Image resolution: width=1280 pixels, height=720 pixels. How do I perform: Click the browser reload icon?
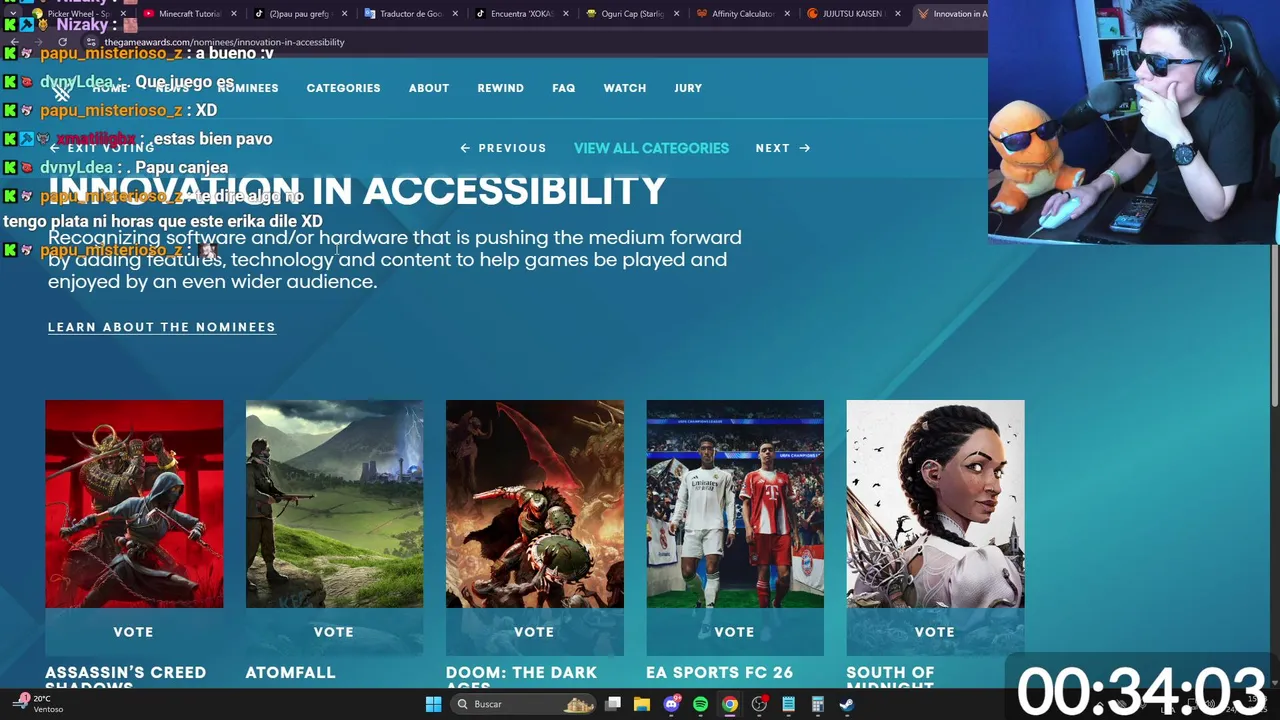[62, 42]
